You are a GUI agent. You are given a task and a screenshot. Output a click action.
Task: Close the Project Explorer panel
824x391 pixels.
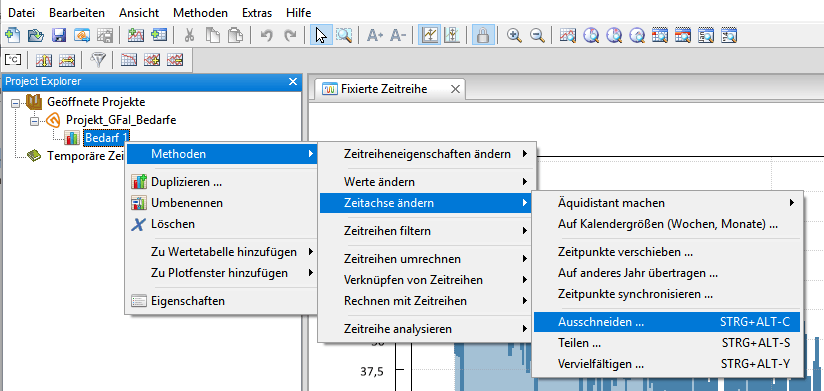pyautogui.click(x=293, y=81)
